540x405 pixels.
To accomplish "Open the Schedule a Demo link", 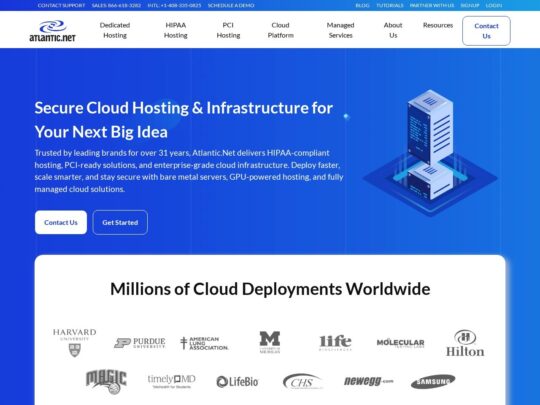I will [231, 6].
